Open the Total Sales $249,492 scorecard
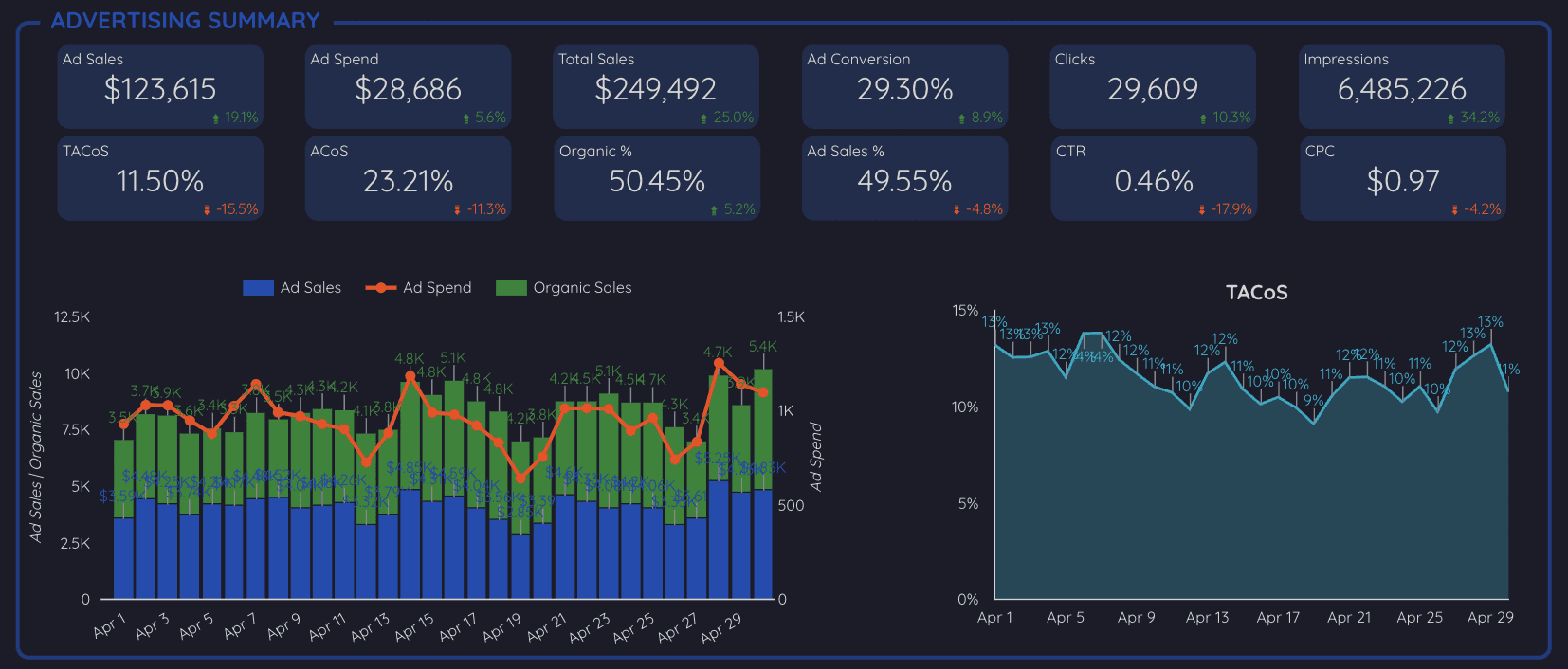 tap(656, 86)
